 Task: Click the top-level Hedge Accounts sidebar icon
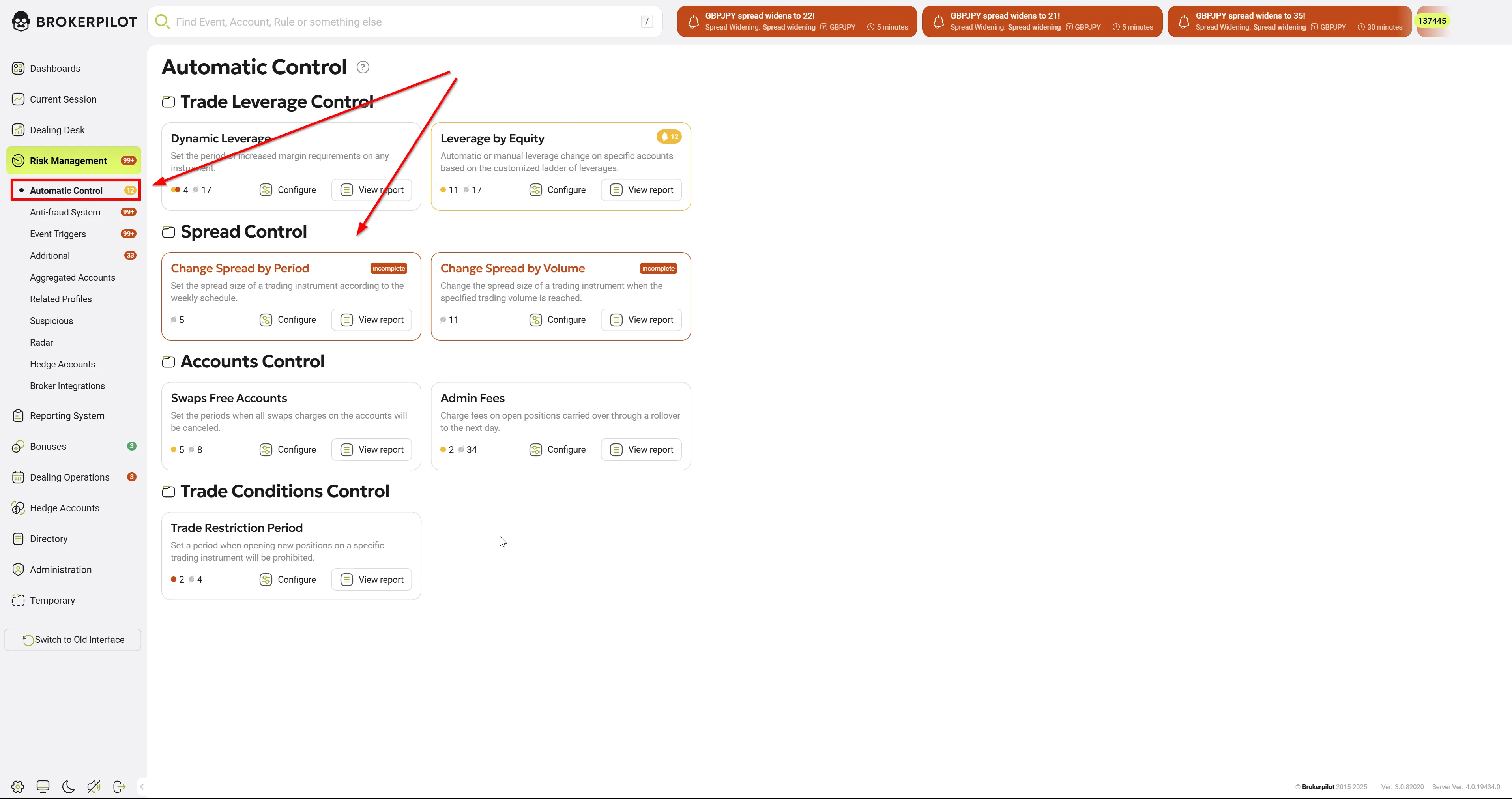pyautogui.click(x=18, y=508)
